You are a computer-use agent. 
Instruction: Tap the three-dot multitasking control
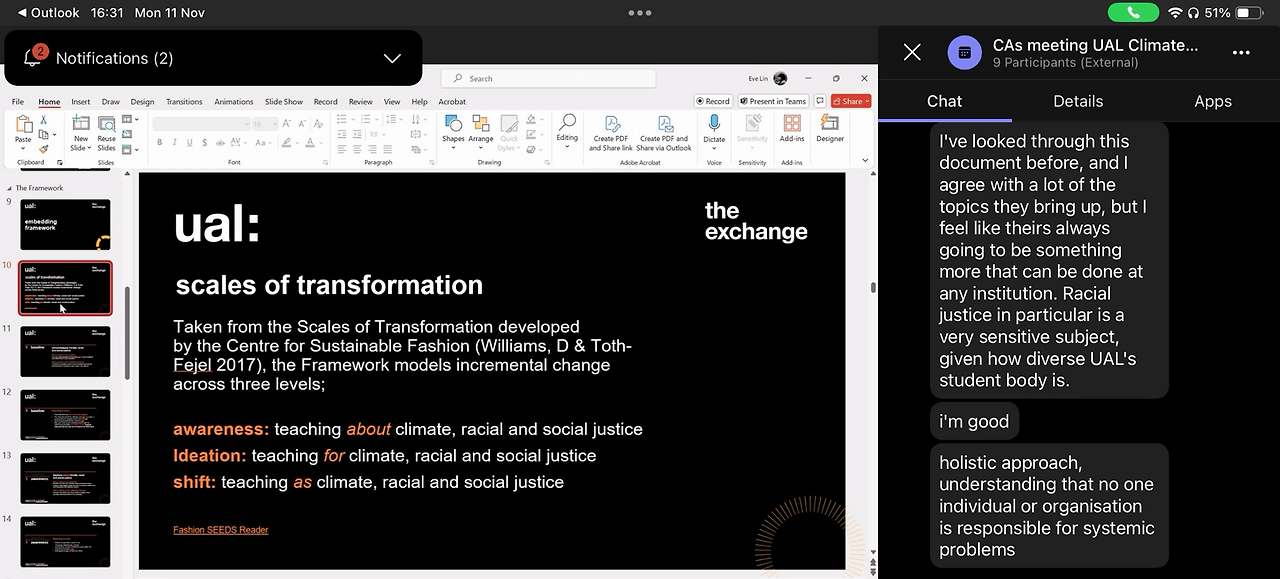pyautogui.click(x=640, y=13)
